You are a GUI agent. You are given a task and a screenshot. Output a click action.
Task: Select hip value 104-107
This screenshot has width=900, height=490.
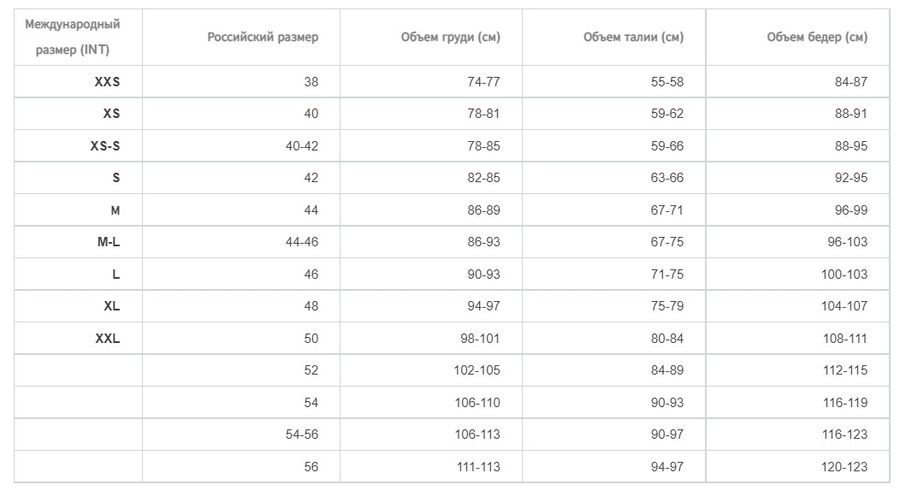coord(844,306)
